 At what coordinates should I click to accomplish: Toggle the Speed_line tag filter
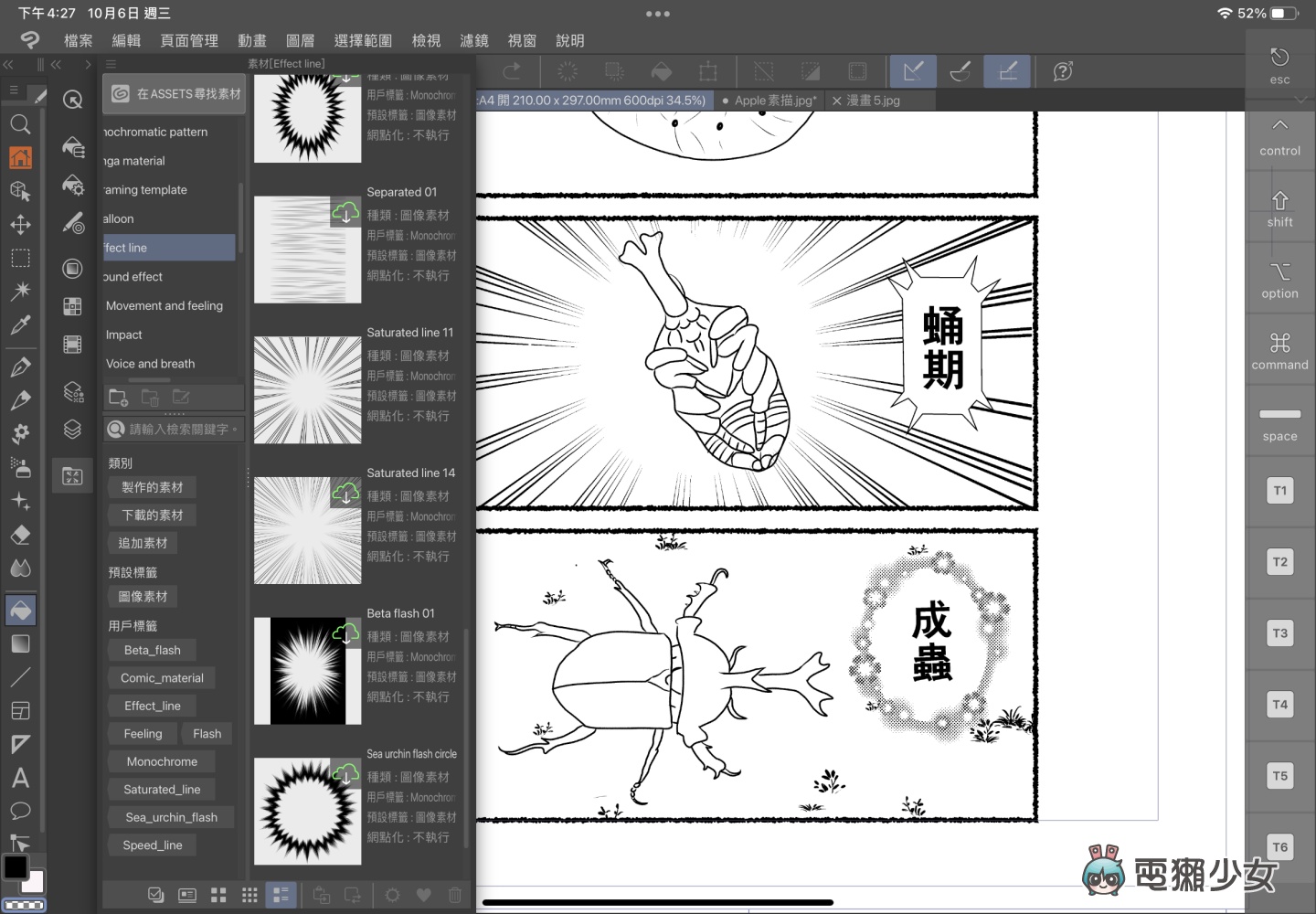[x=153, y=845]
